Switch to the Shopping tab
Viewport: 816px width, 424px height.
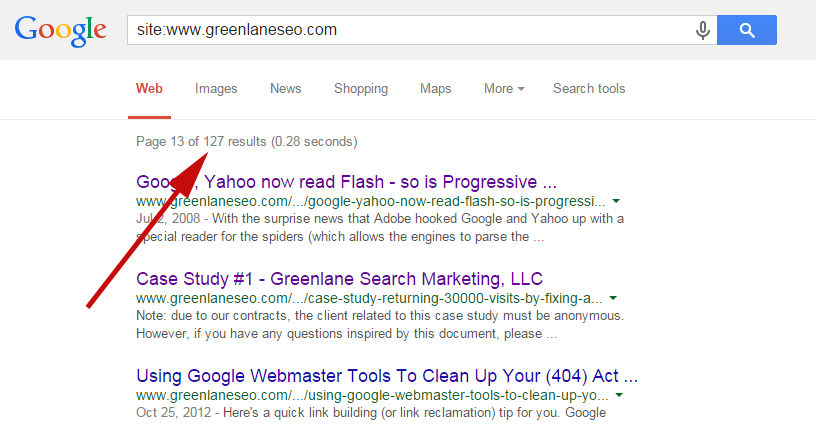click(361, 89)
